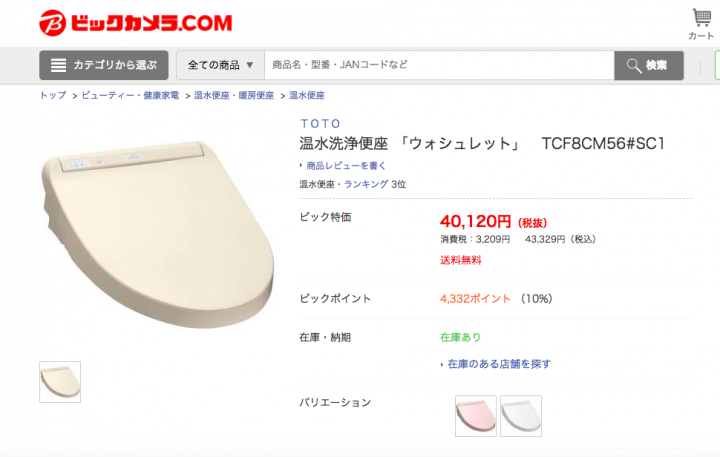Click the green button at right edge
720x457 pixels.
717,65
